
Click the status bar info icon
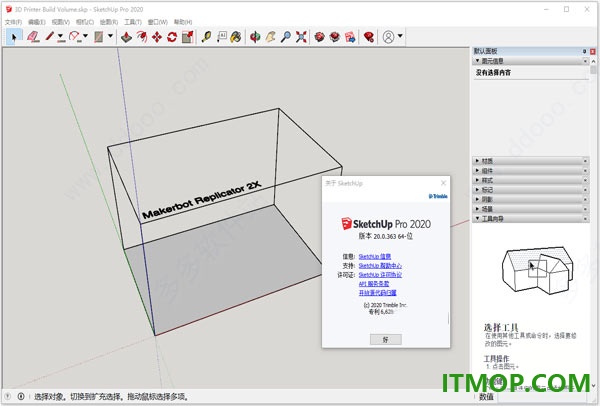point(21,396)
